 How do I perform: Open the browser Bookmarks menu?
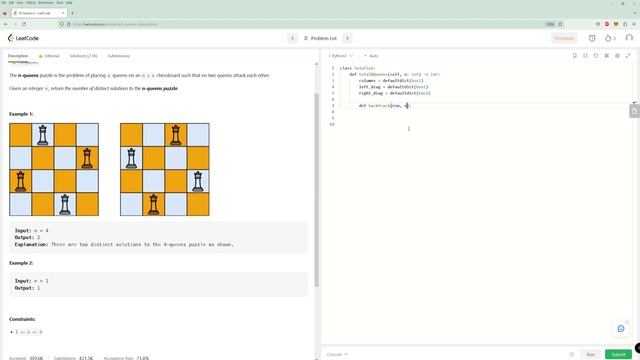(x=46, y=2)
